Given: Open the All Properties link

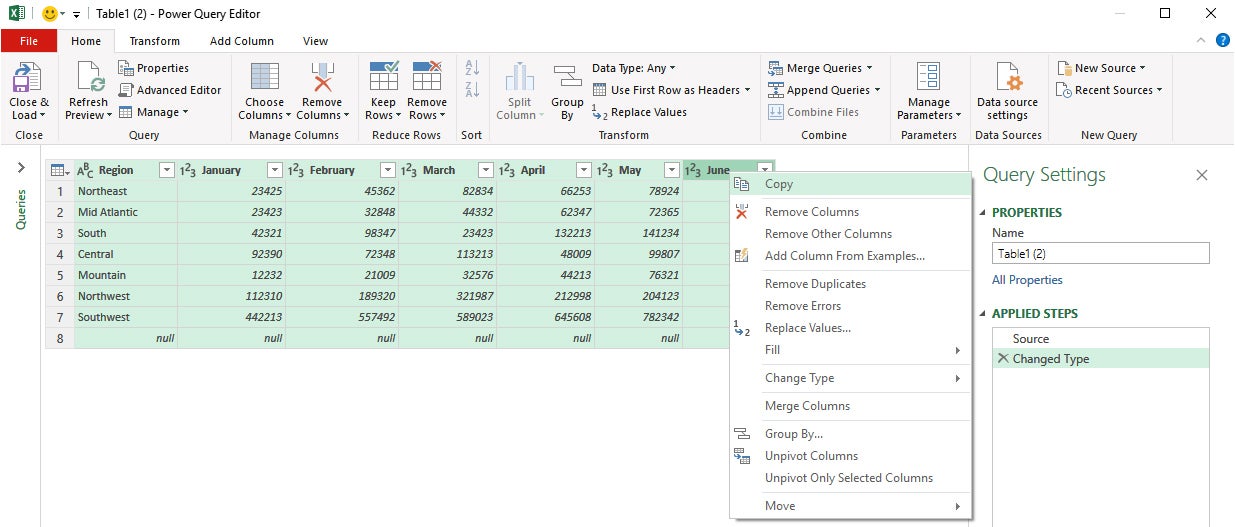Looking at the screenshot, I should pyautogui.click(x=1027, y=280).
